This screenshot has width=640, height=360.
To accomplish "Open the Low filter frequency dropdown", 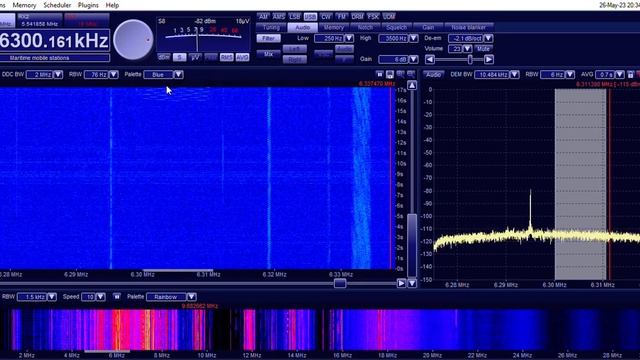I will click(x=349, y=38).
